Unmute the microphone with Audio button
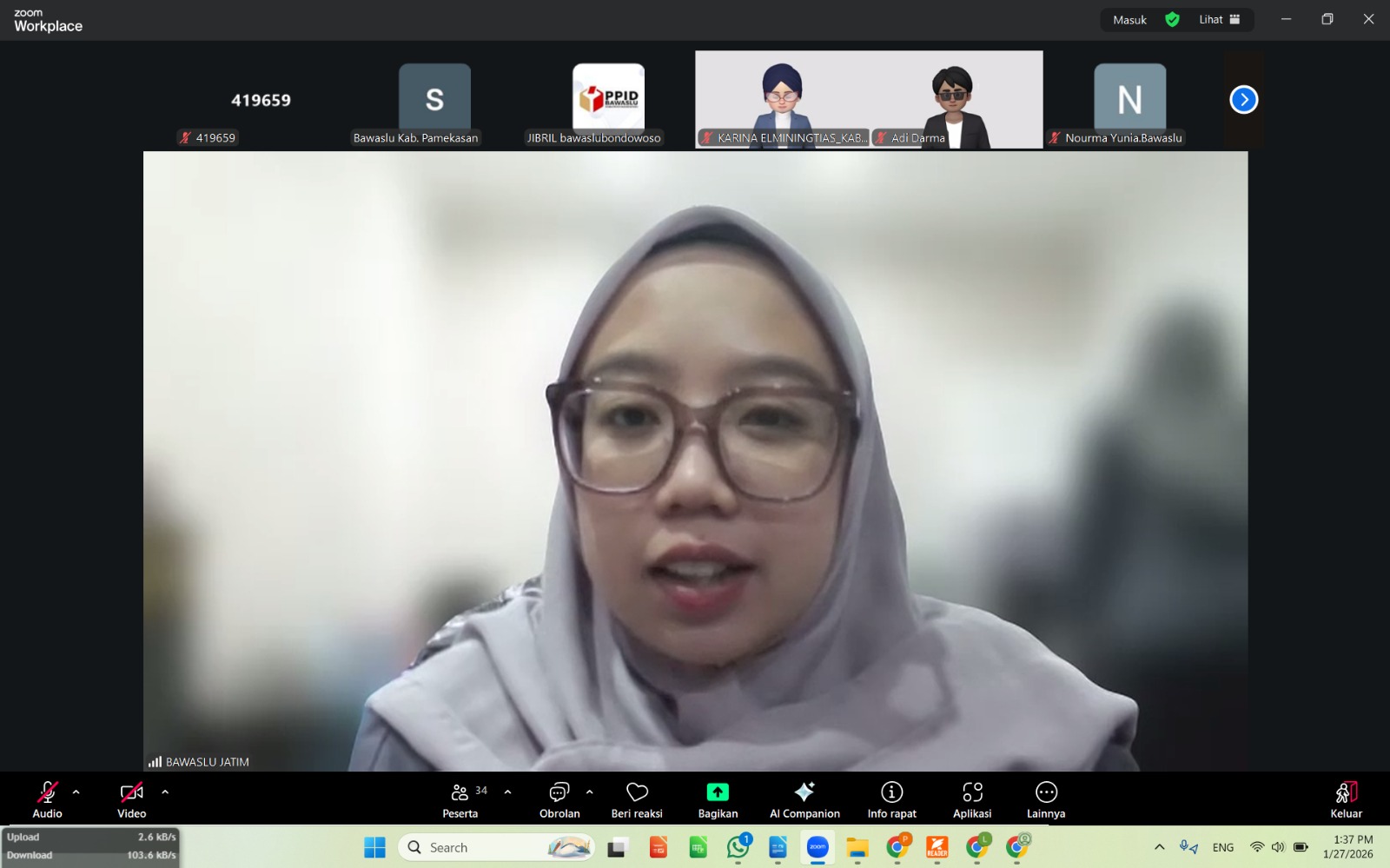The height and width of the screenshot is (868, 1390). (x=47, y=798)
